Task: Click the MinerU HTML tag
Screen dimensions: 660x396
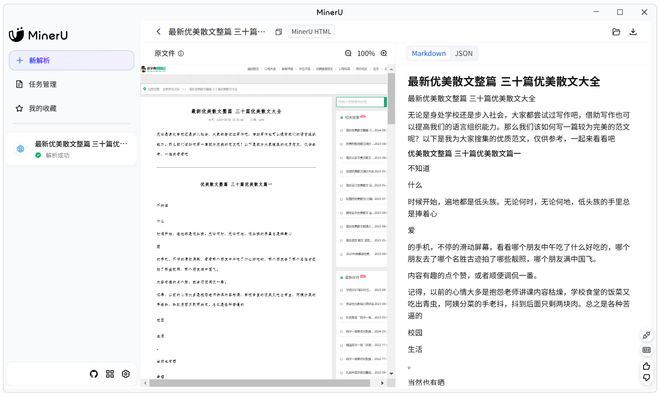Action: coord(311,32)
